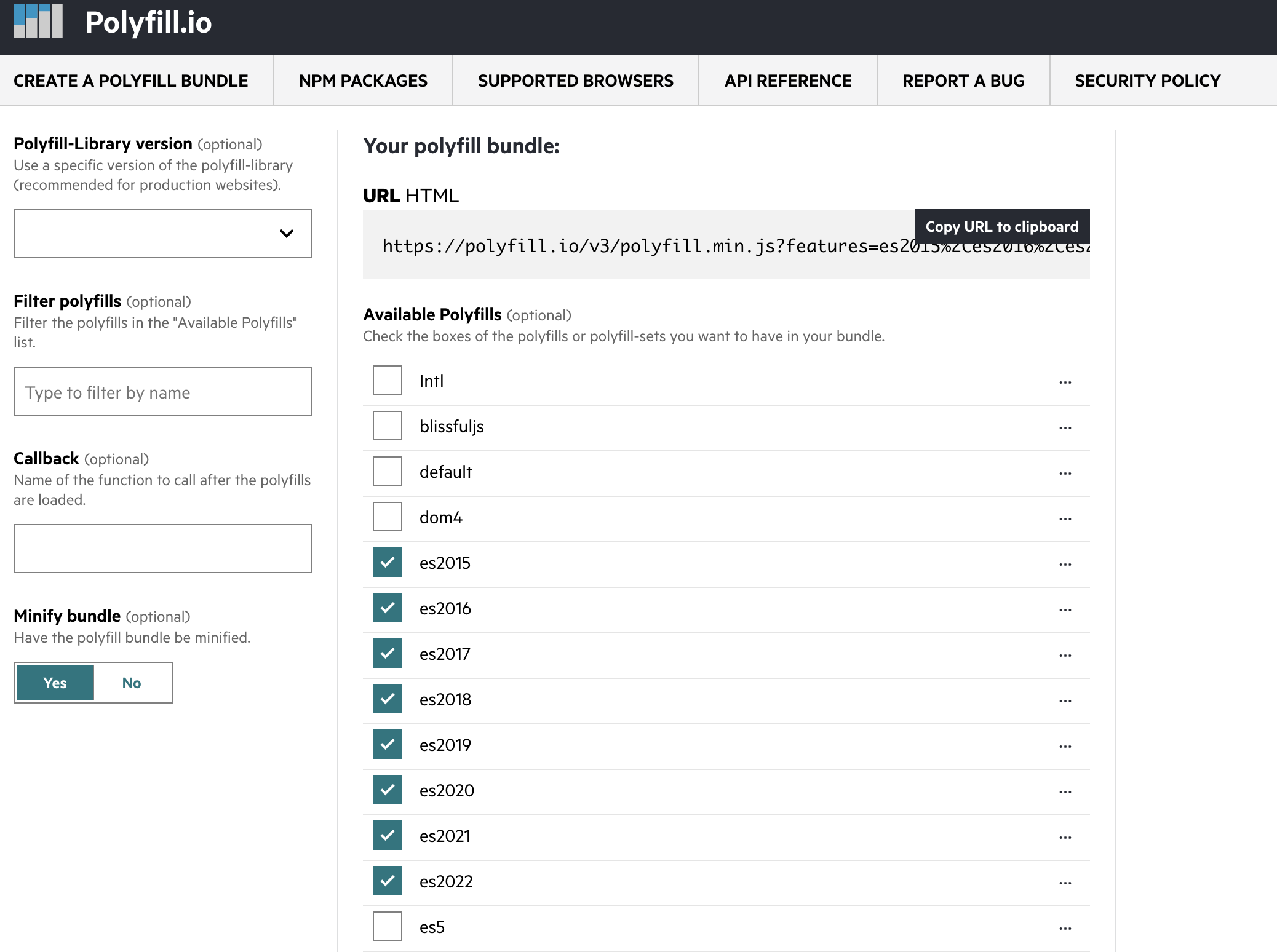Expand es2019 row ellipsis icon
The image size is (1277, 952).
pyautogui.click(x=1065, y=747)
